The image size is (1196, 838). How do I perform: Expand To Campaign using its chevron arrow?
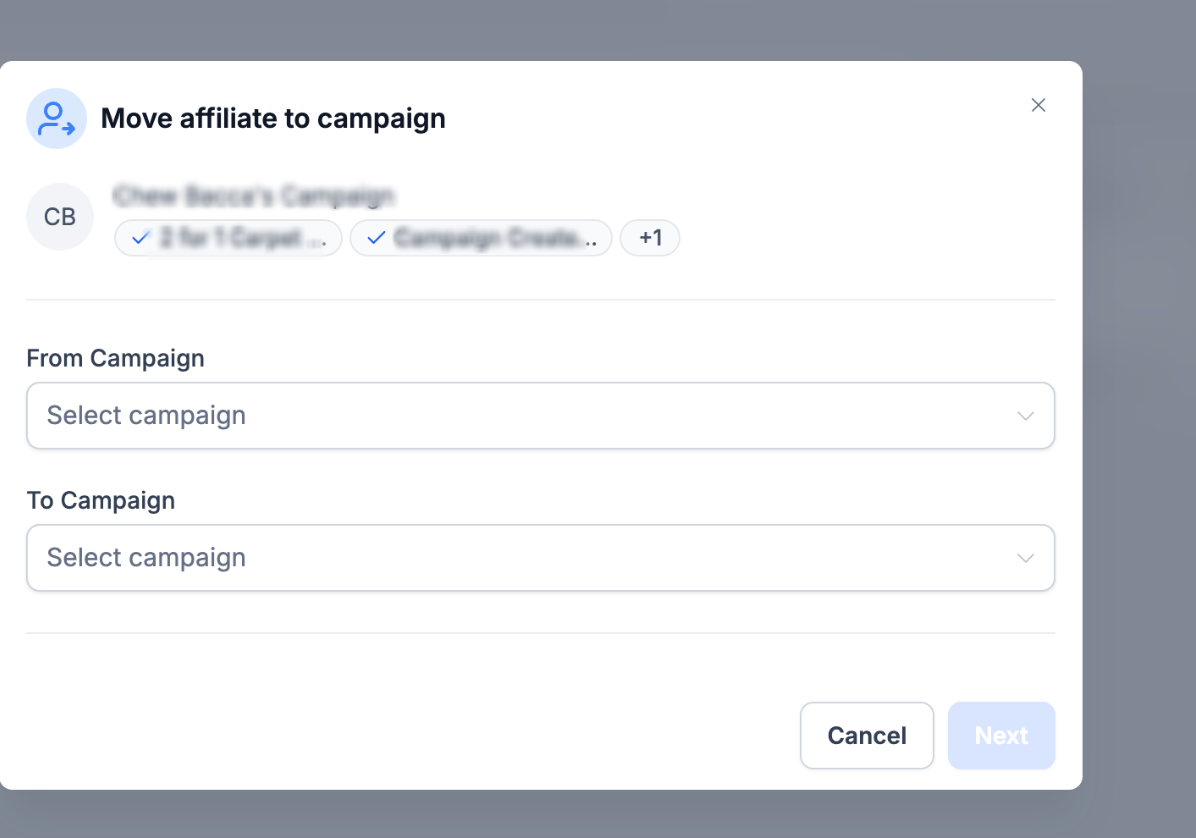tap(1025, 558)
